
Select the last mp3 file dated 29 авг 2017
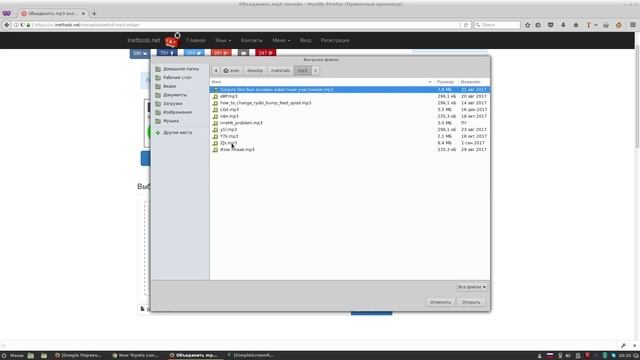[350, 149]
